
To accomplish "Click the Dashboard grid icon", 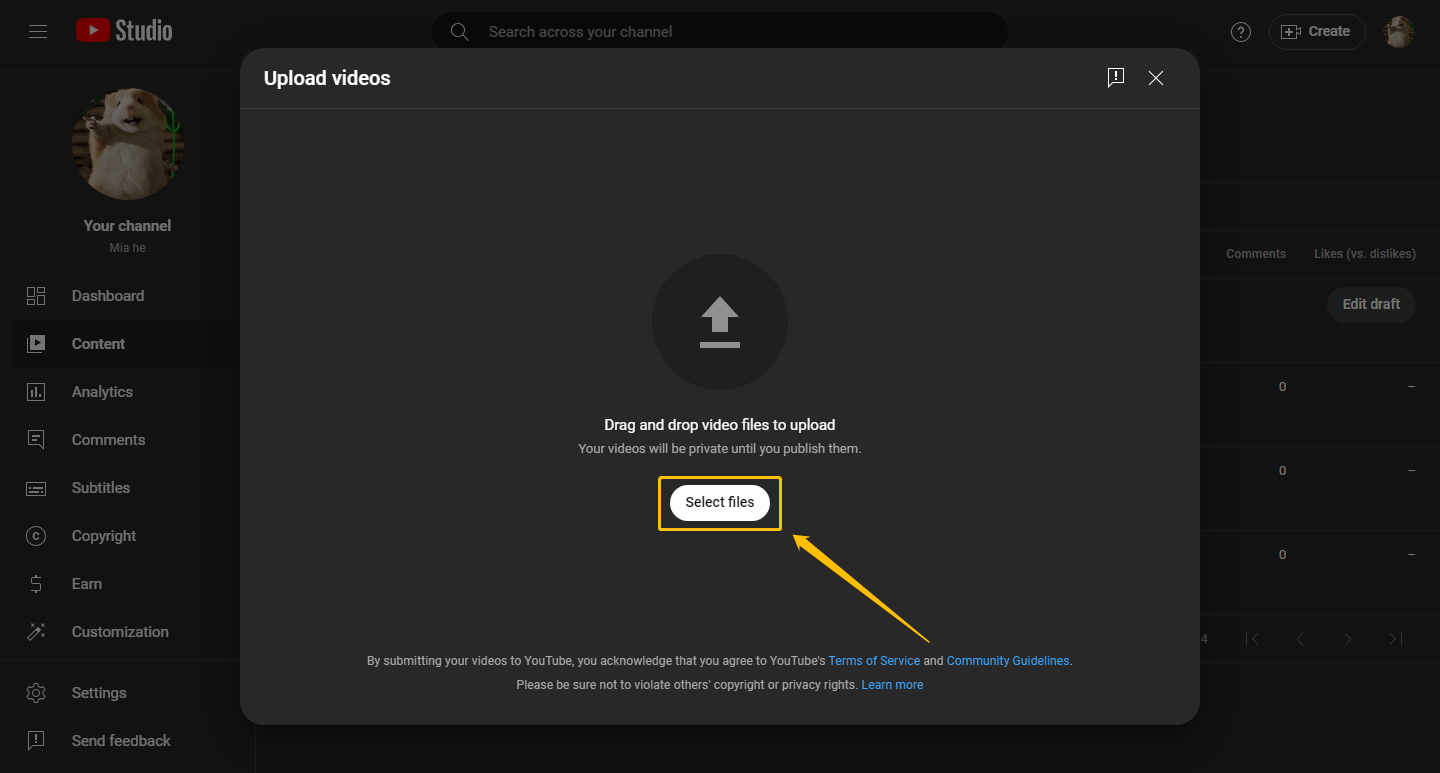I will point(36,296).
